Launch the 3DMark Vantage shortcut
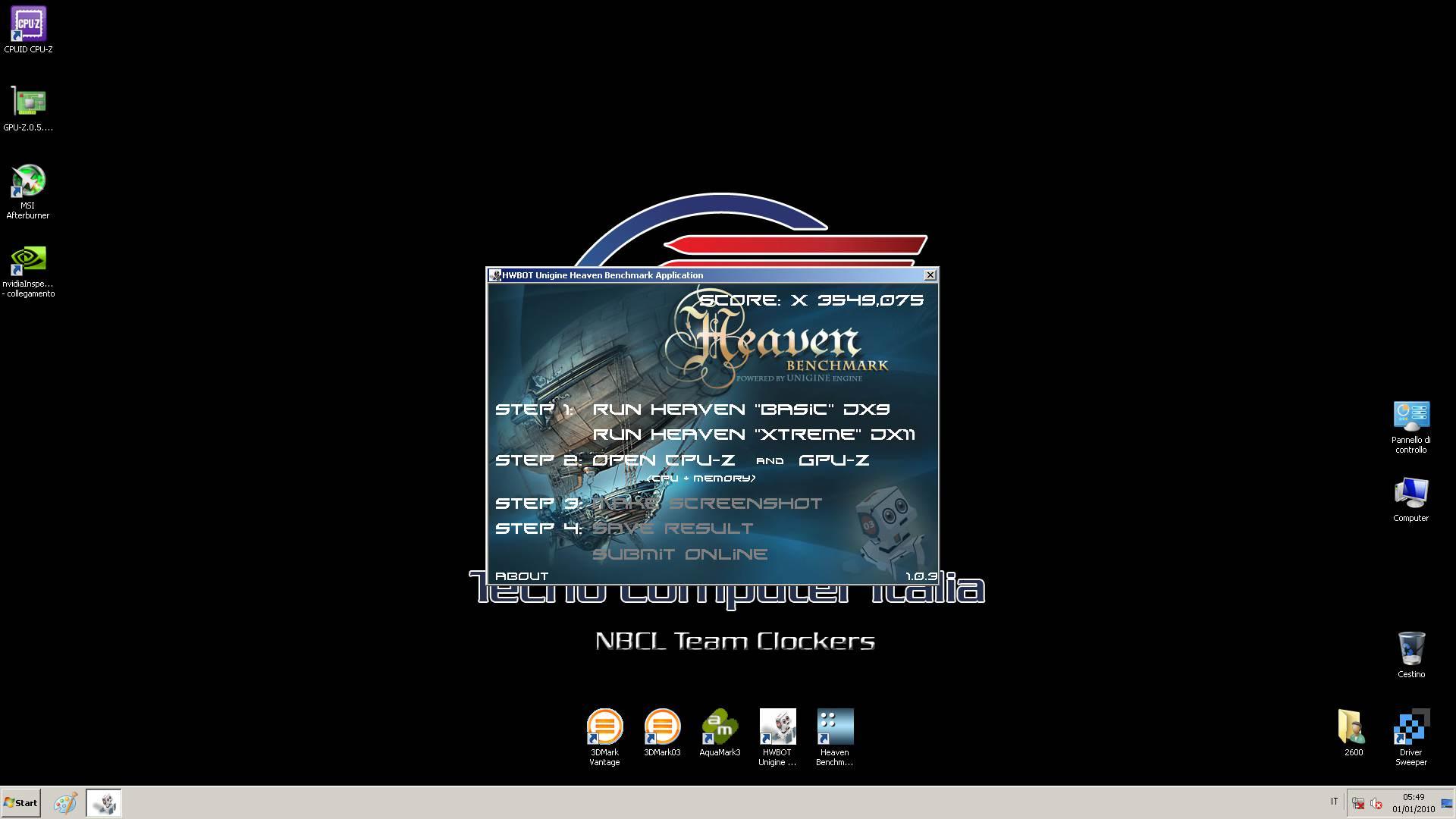This screenshot has width=1456, height=819. click(604, 737)
